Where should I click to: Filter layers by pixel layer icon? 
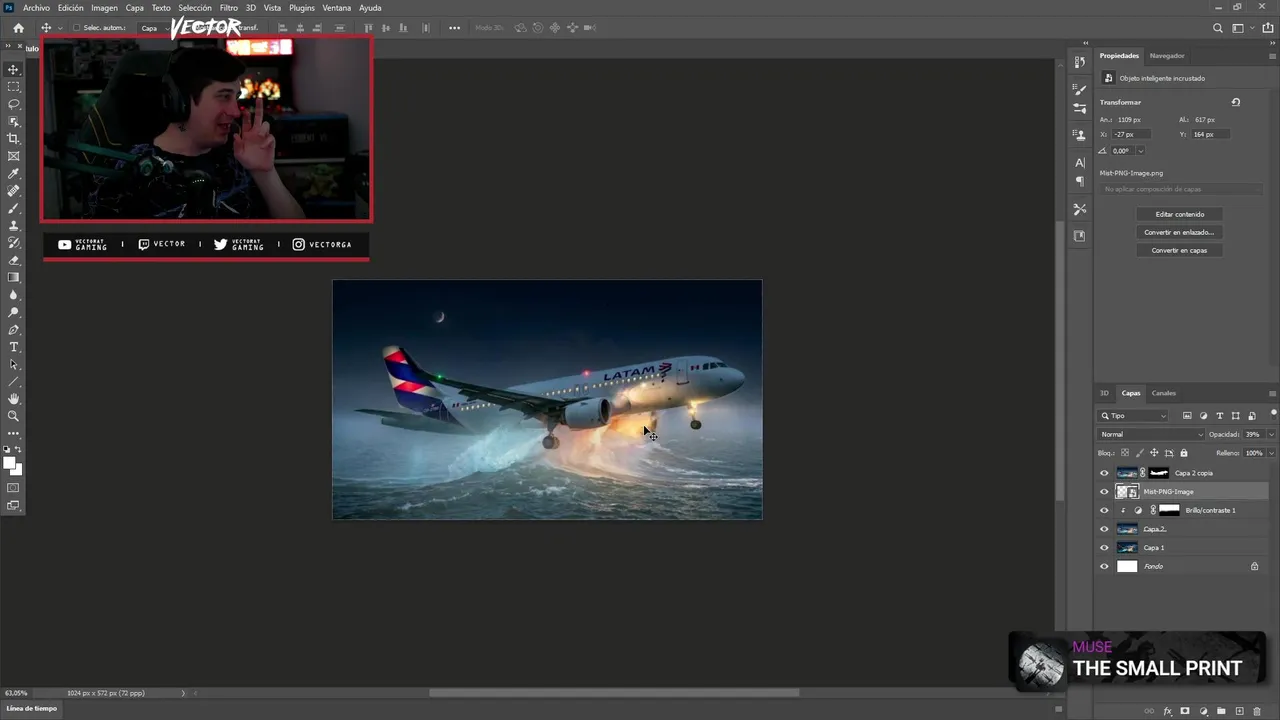(1187, 416)
